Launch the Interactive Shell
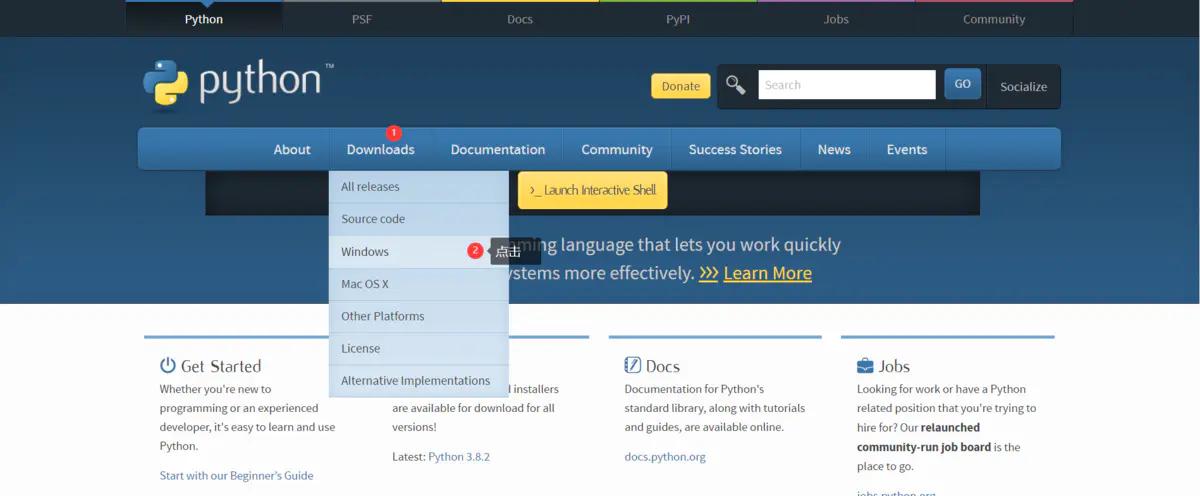 tap(592, 190)
